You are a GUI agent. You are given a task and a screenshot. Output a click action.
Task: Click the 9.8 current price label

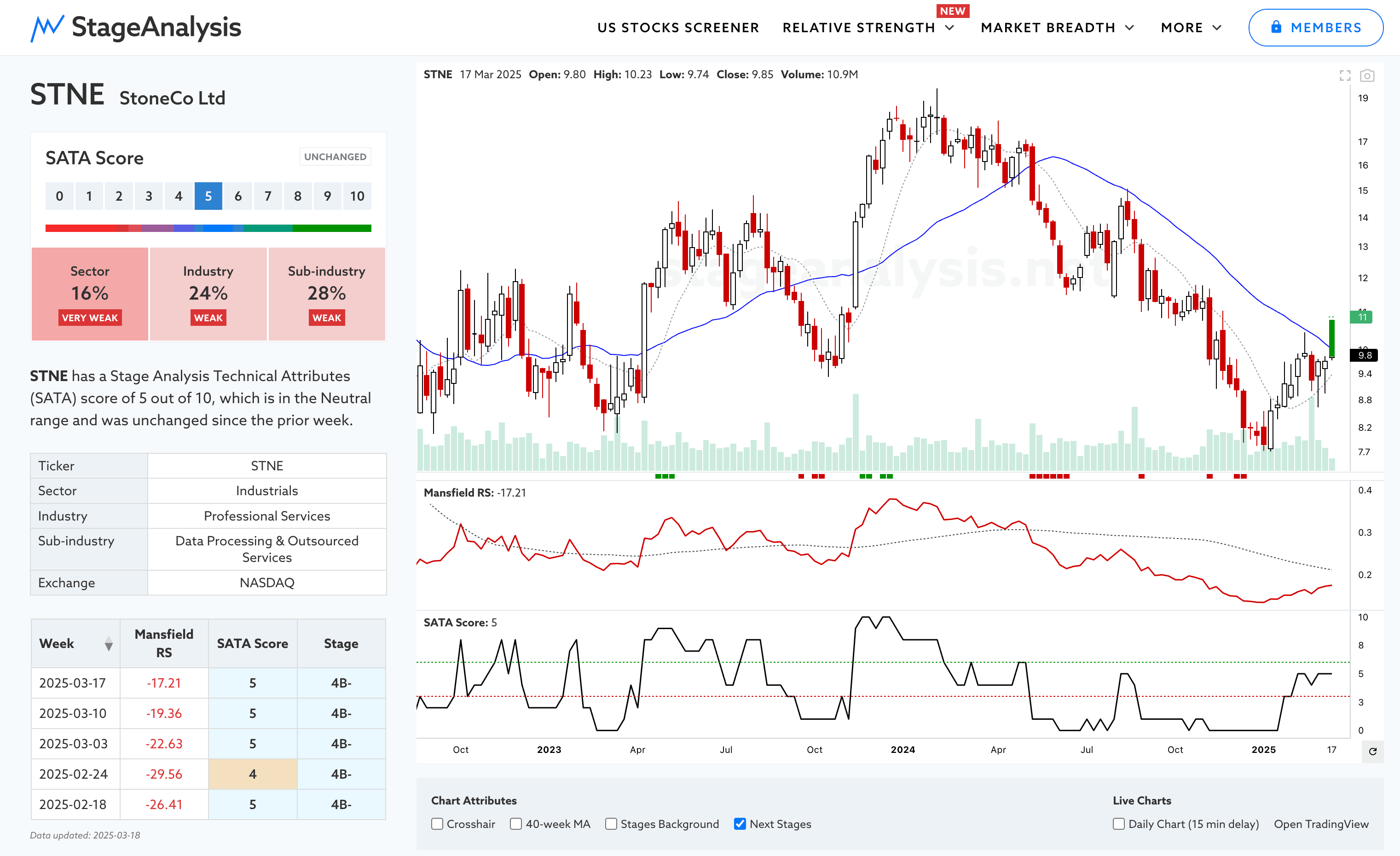coord(1364,356)
